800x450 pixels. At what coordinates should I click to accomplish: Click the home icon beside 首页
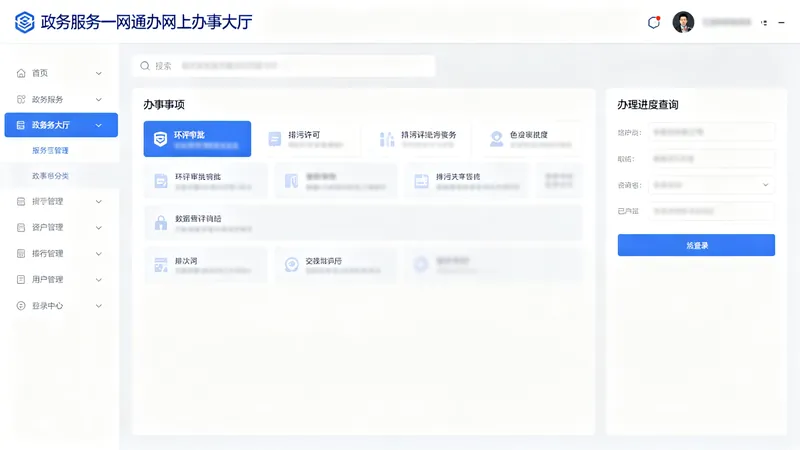point(21,73)
